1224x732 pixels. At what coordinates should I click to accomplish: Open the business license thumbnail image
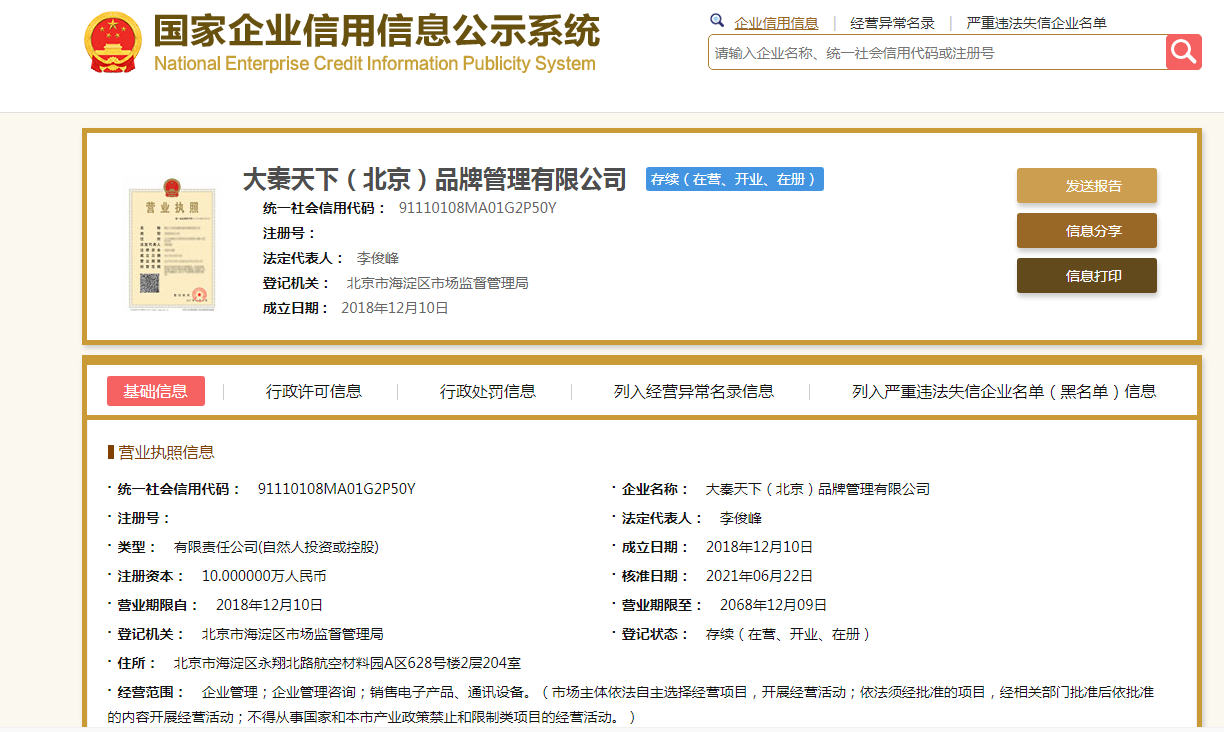click(x=171, y=245)
